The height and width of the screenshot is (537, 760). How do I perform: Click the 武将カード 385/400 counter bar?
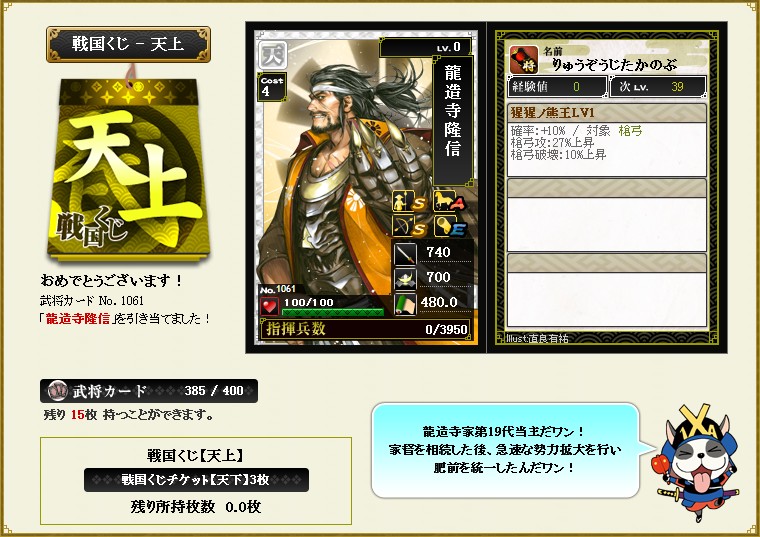click(x=149, y=391)
